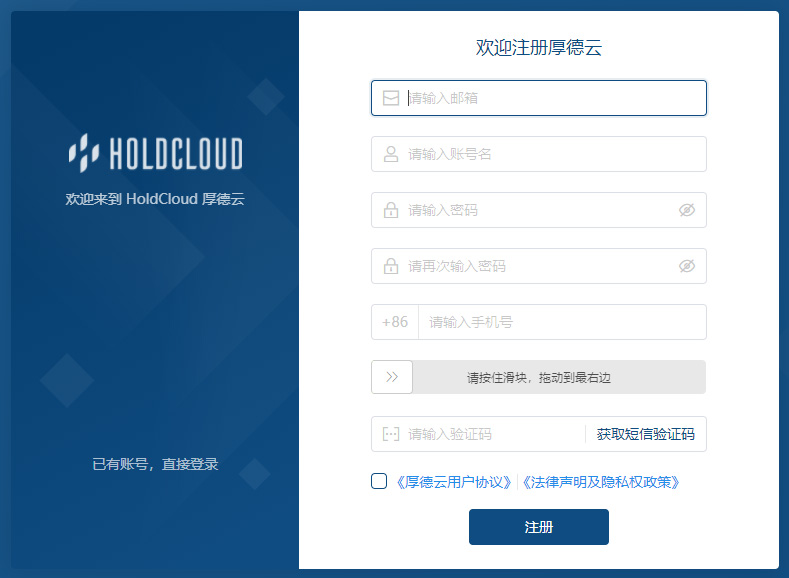Click the lock icon in password field
Screen dimensions: 789x578
pos(390,210)
